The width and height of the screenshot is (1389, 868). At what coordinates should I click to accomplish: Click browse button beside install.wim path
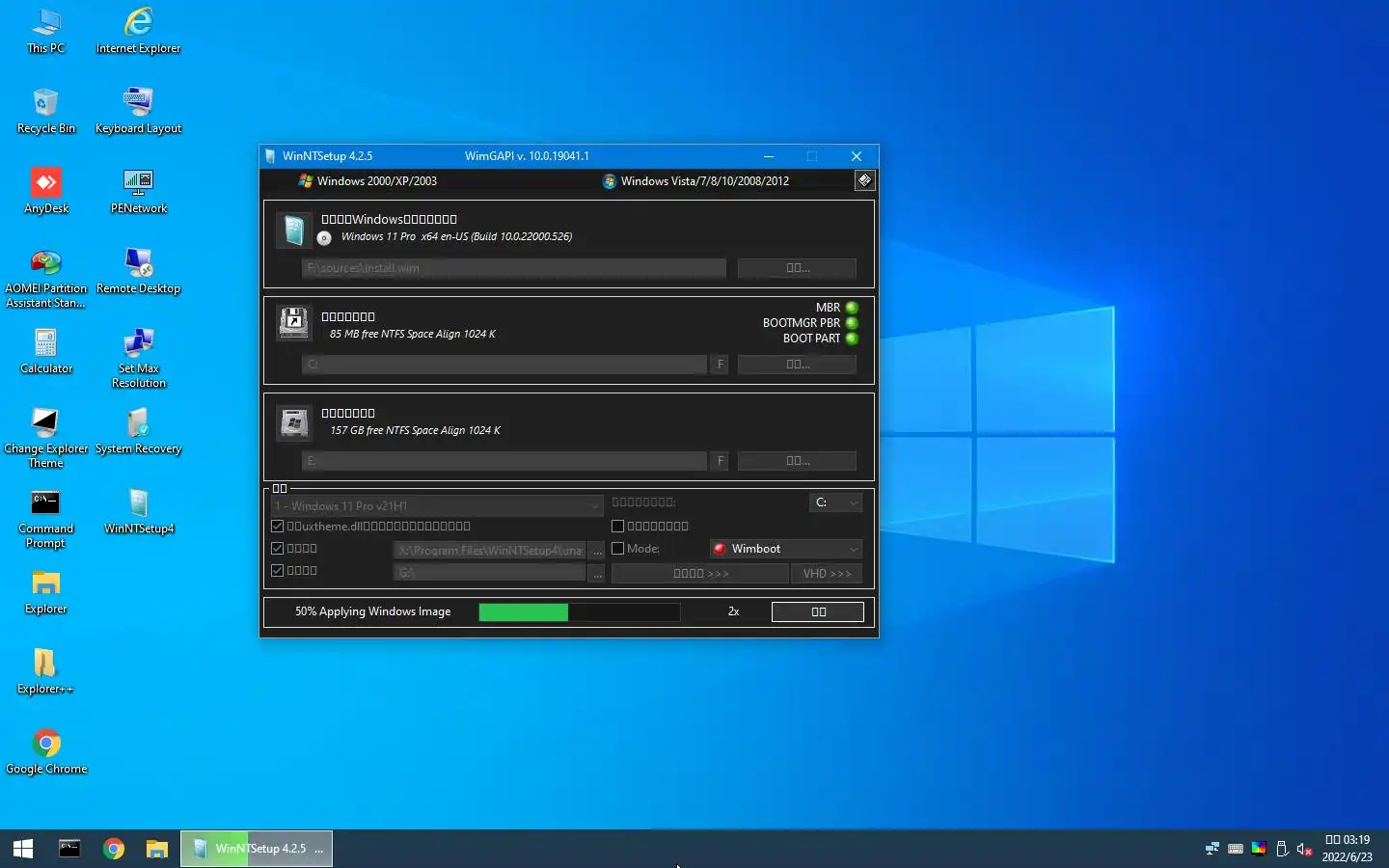(x=797, y=268)
